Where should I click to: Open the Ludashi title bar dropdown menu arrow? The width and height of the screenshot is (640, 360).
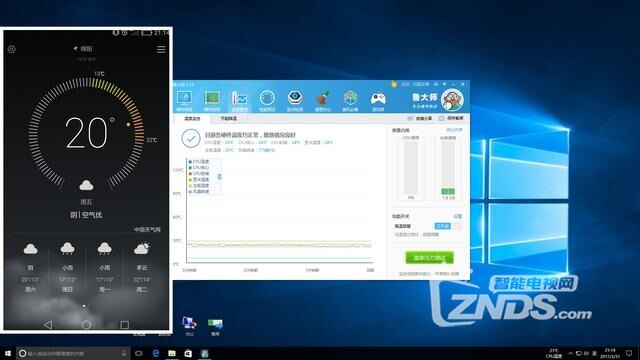[x=444, y=84]
